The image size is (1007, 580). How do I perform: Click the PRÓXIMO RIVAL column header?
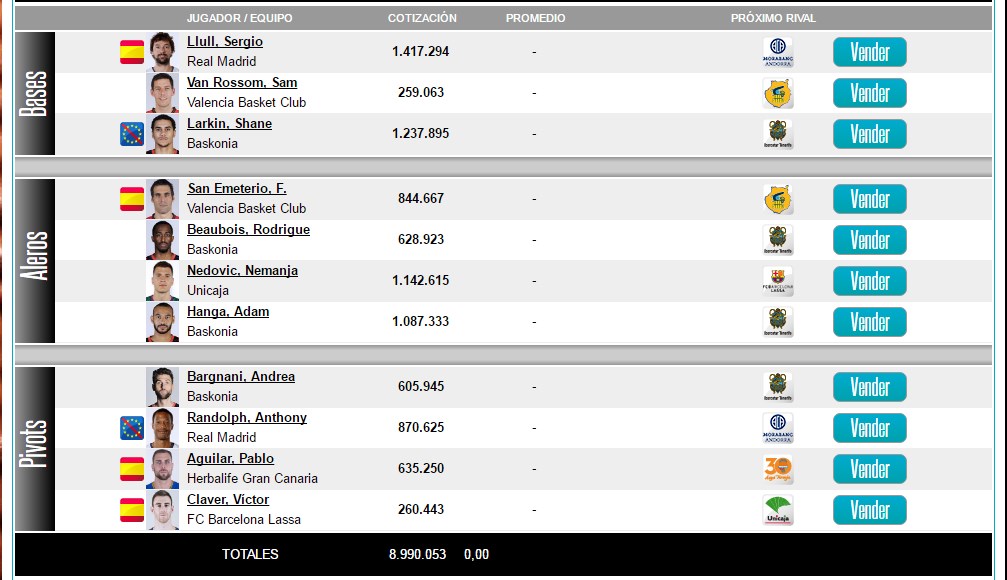[x=773, y=18]
